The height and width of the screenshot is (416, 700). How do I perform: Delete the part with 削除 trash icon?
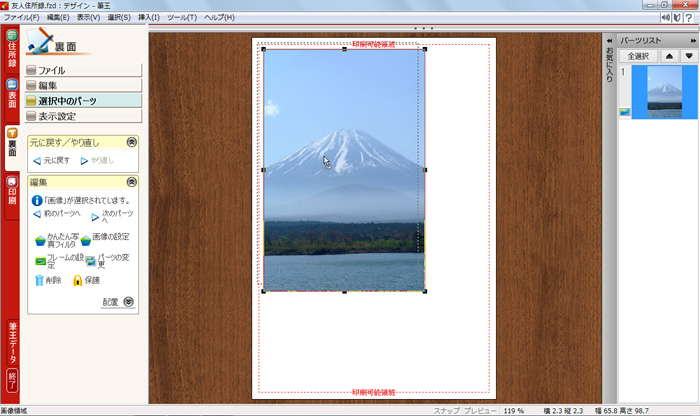pyautogui.click(x=40, y=280)
